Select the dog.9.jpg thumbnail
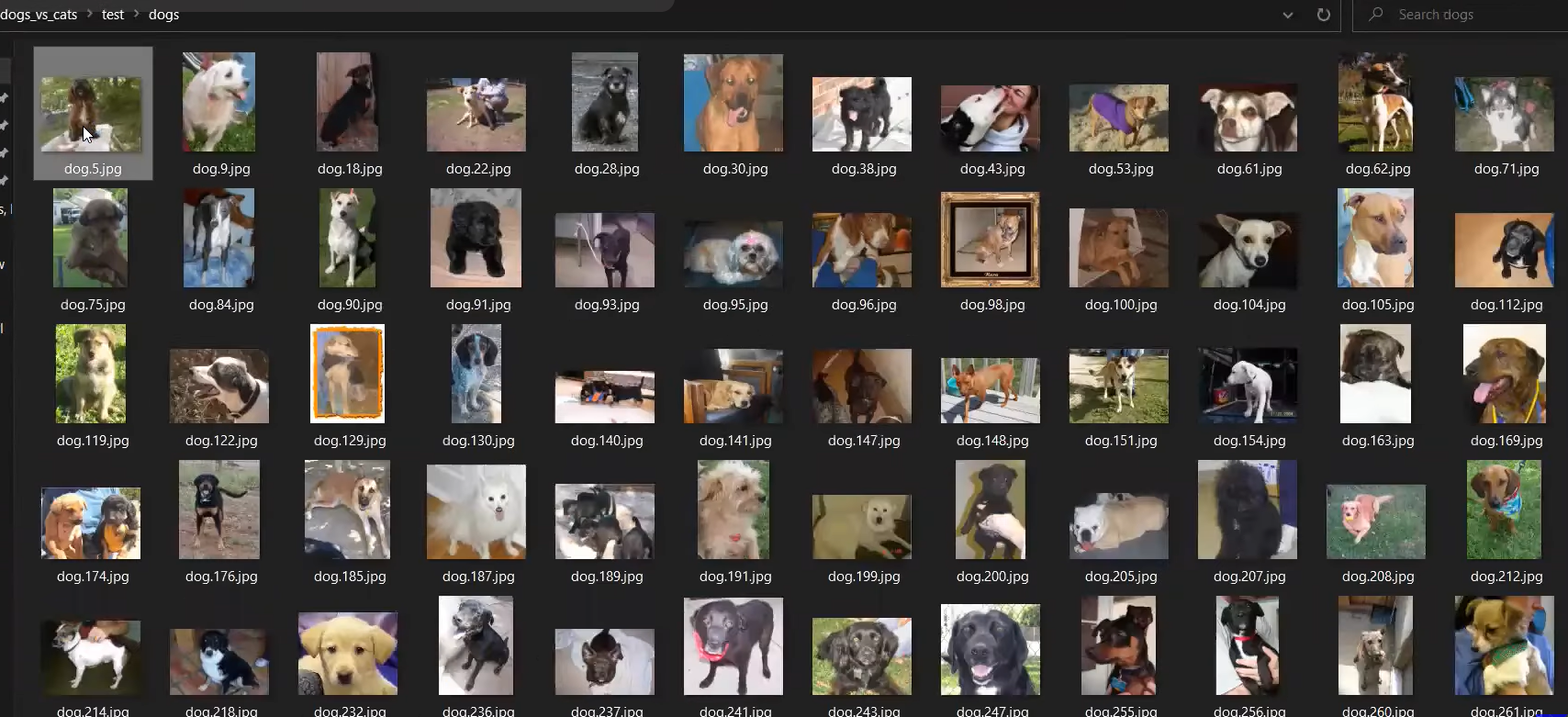 pos(219,102)
